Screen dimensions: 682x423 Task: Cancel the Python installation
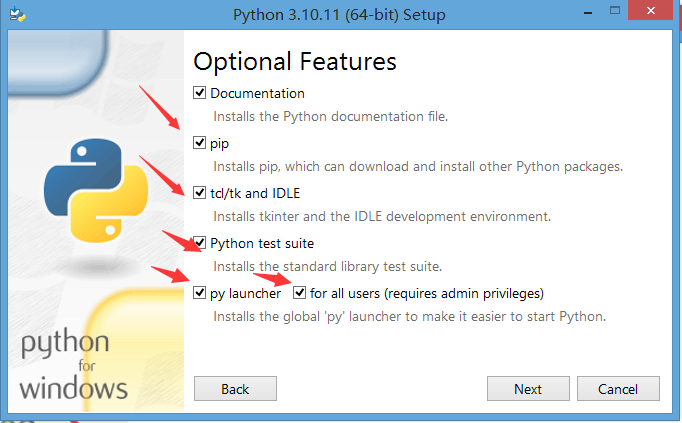(x=618, y=389)
